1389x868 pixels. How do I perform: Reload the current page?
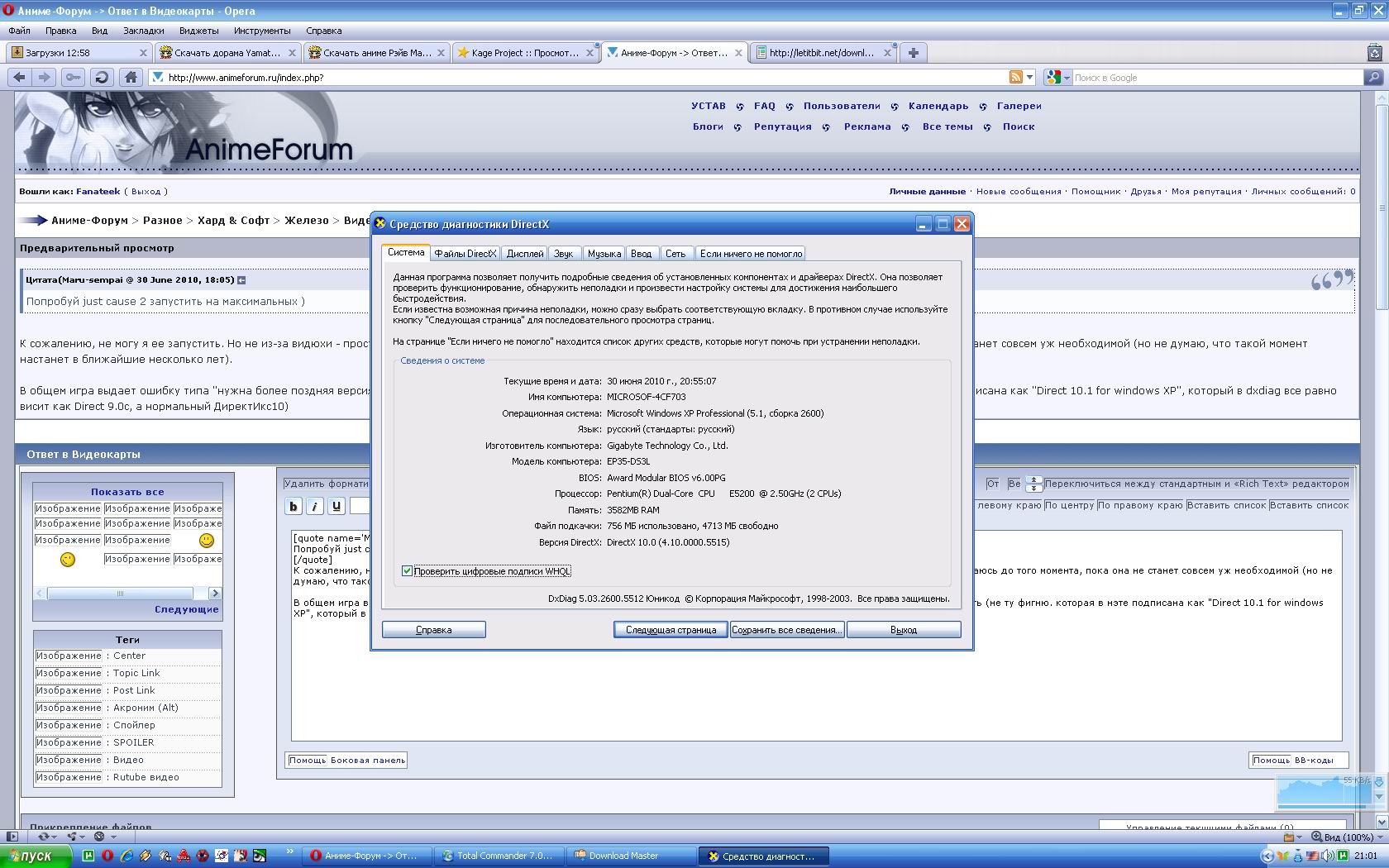point(102,77)
